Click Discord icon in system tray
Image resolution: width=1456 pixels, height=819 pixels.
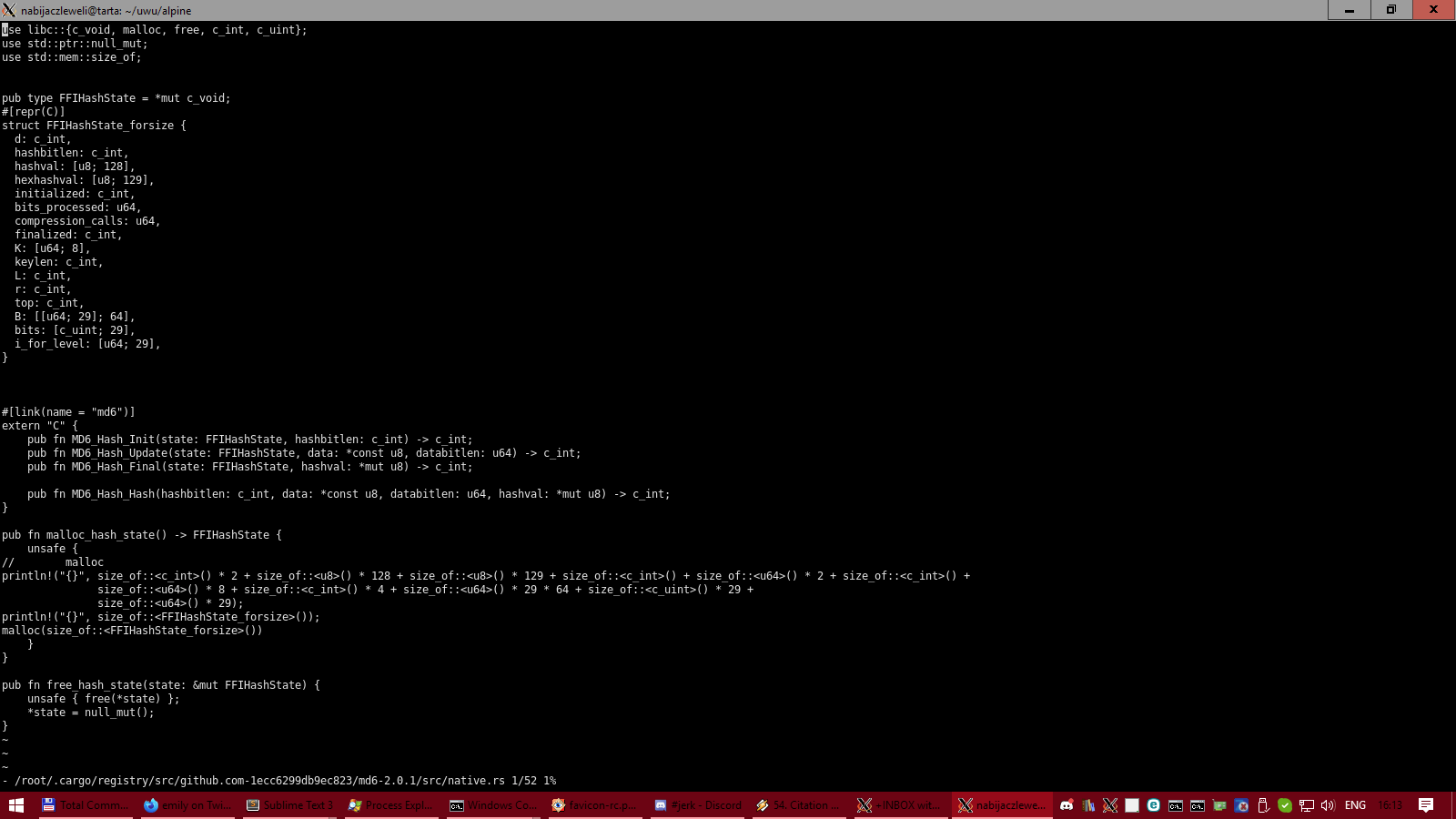[x=1067, y=805]
